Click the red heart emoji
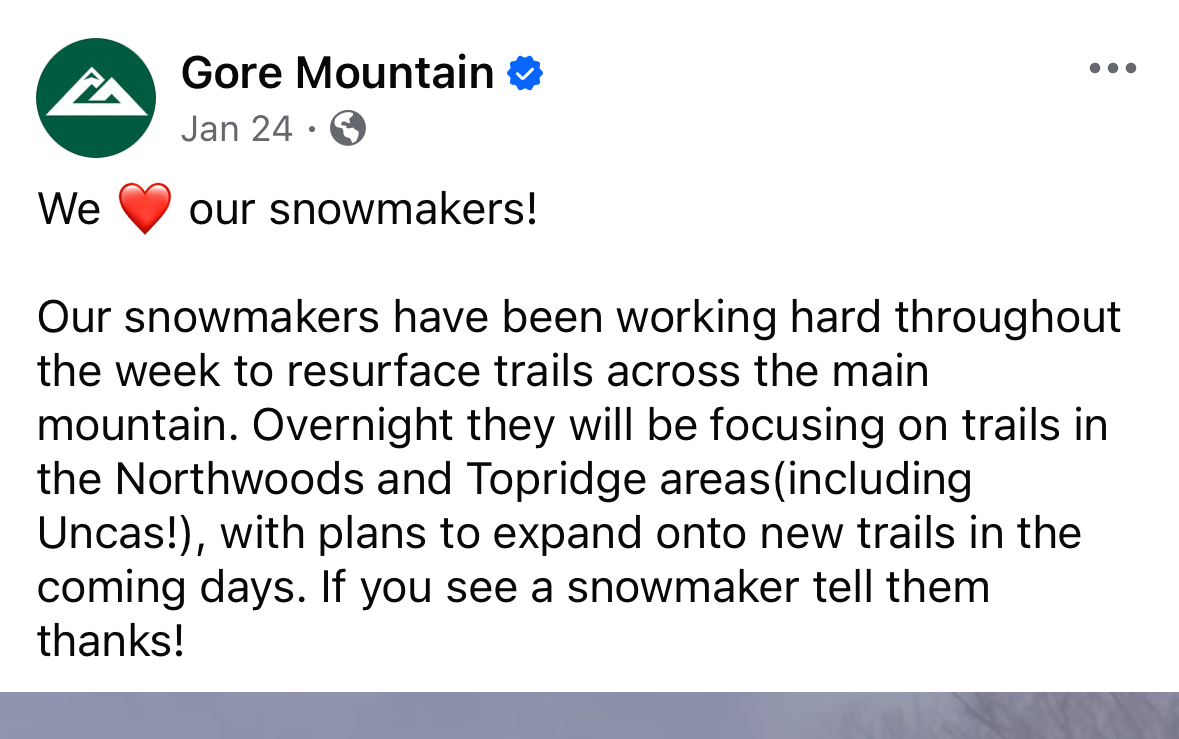This screenshot has width=1179, height=739. pos(144,210)
